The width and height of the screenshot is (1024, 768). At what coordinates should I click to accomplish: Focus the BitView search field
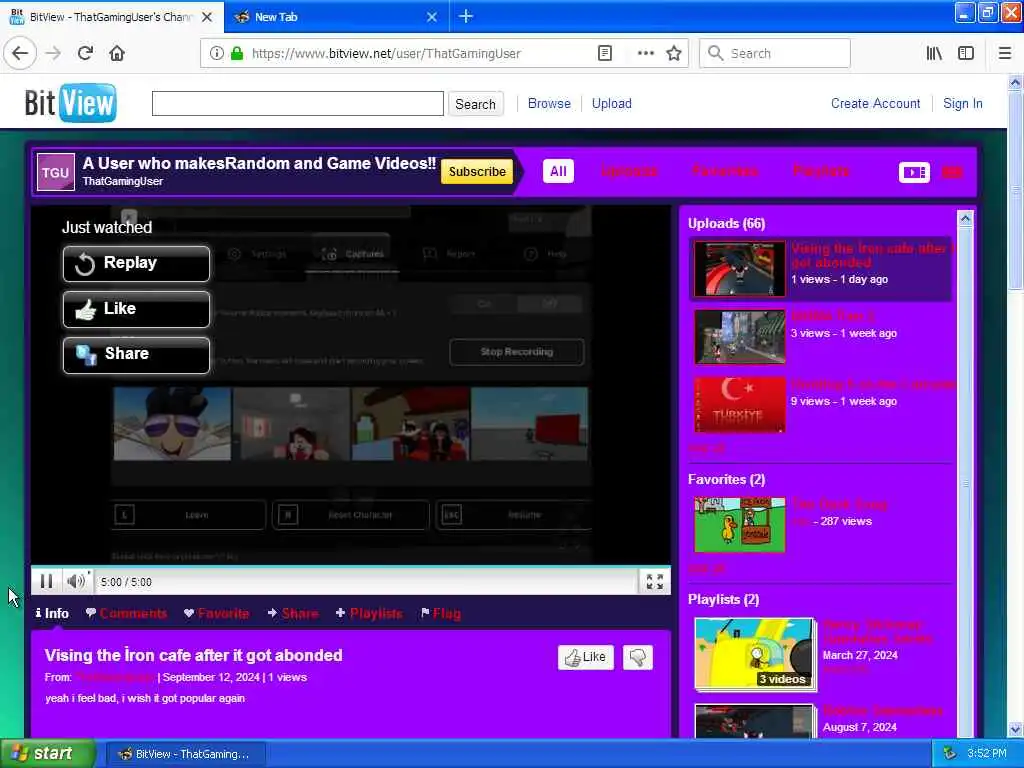click(298, 103)
